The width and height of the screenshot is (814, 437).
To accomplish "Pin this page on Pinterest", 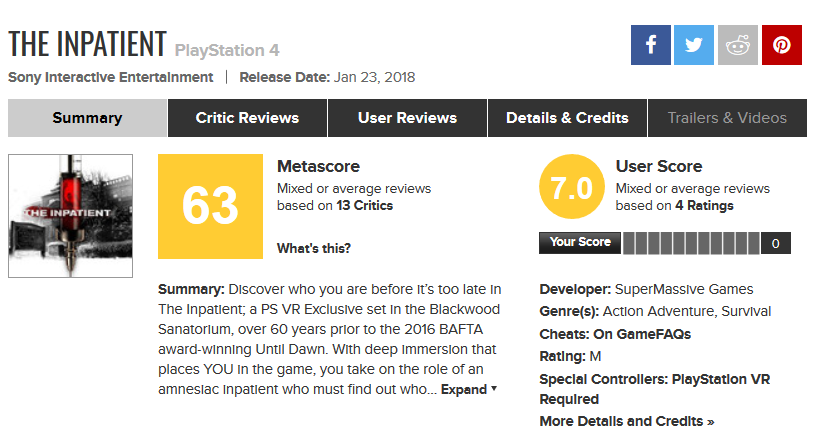I will click(x=782, y=45).
